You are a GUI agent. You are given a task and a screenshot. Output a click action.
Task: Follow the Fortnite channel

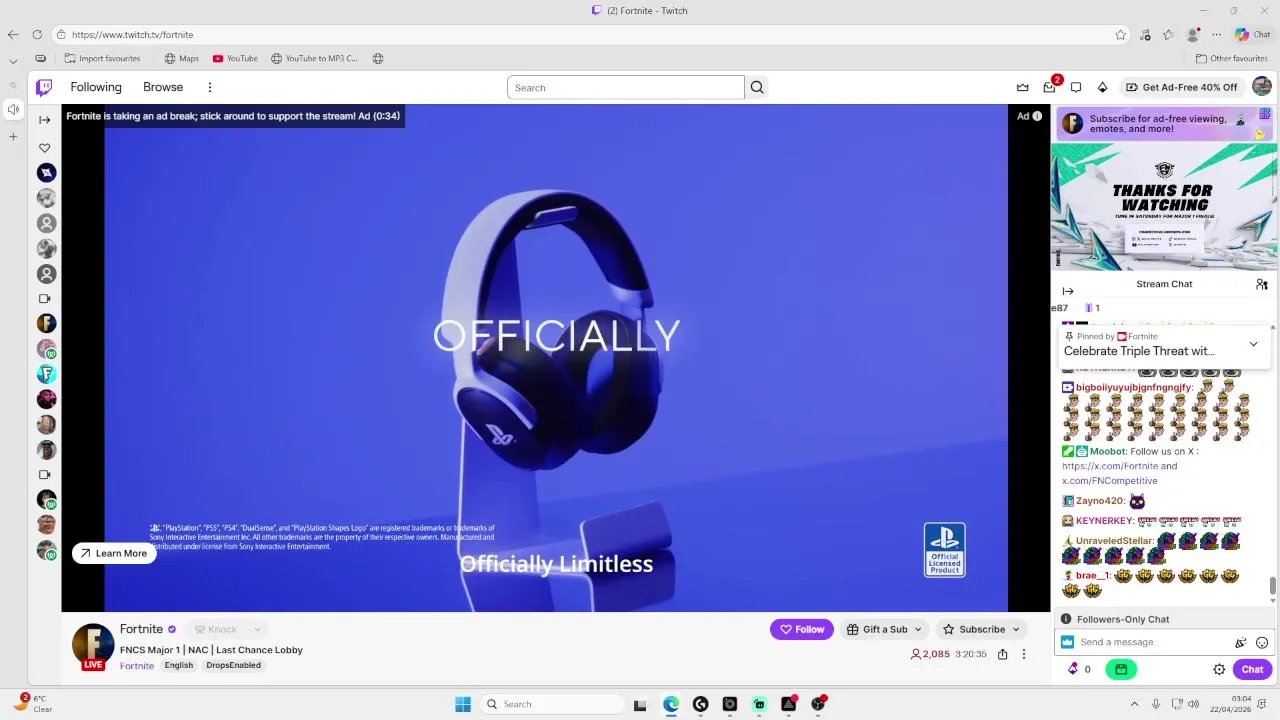(802, 630)
